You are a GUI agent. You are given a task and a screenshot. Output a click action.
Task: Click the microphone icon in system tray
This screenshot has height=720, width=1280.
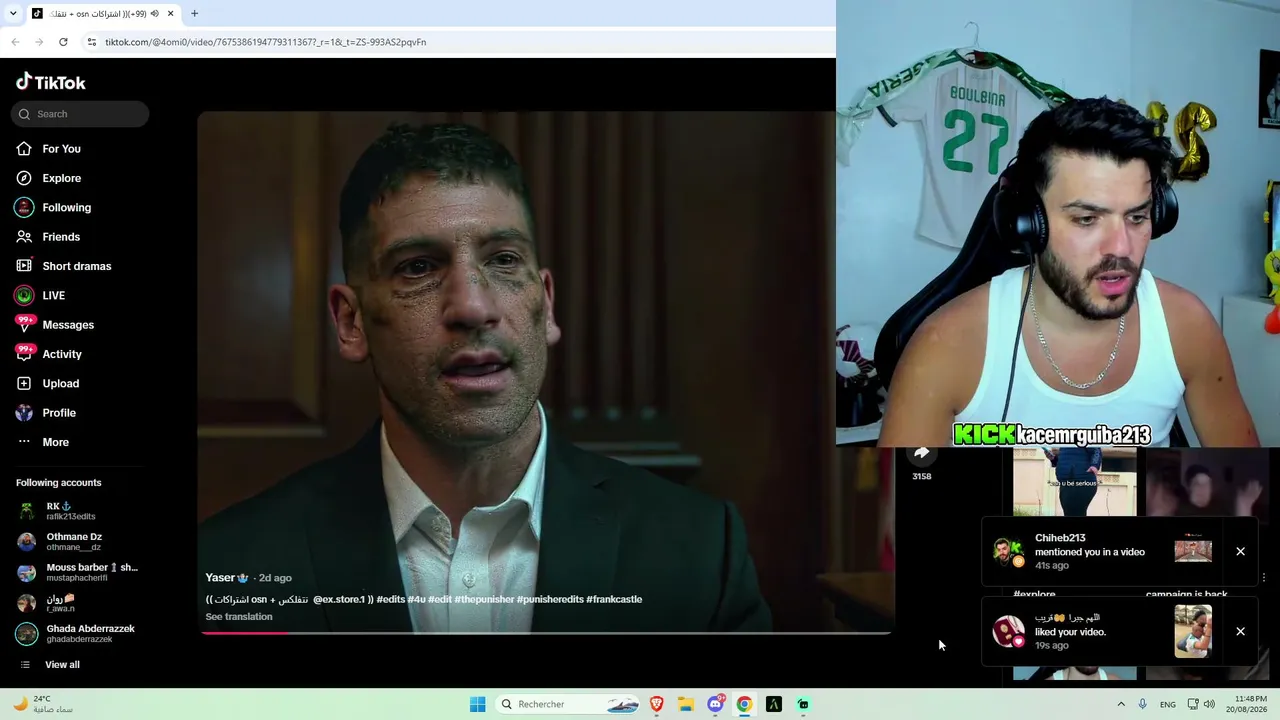pos(1143,704)
